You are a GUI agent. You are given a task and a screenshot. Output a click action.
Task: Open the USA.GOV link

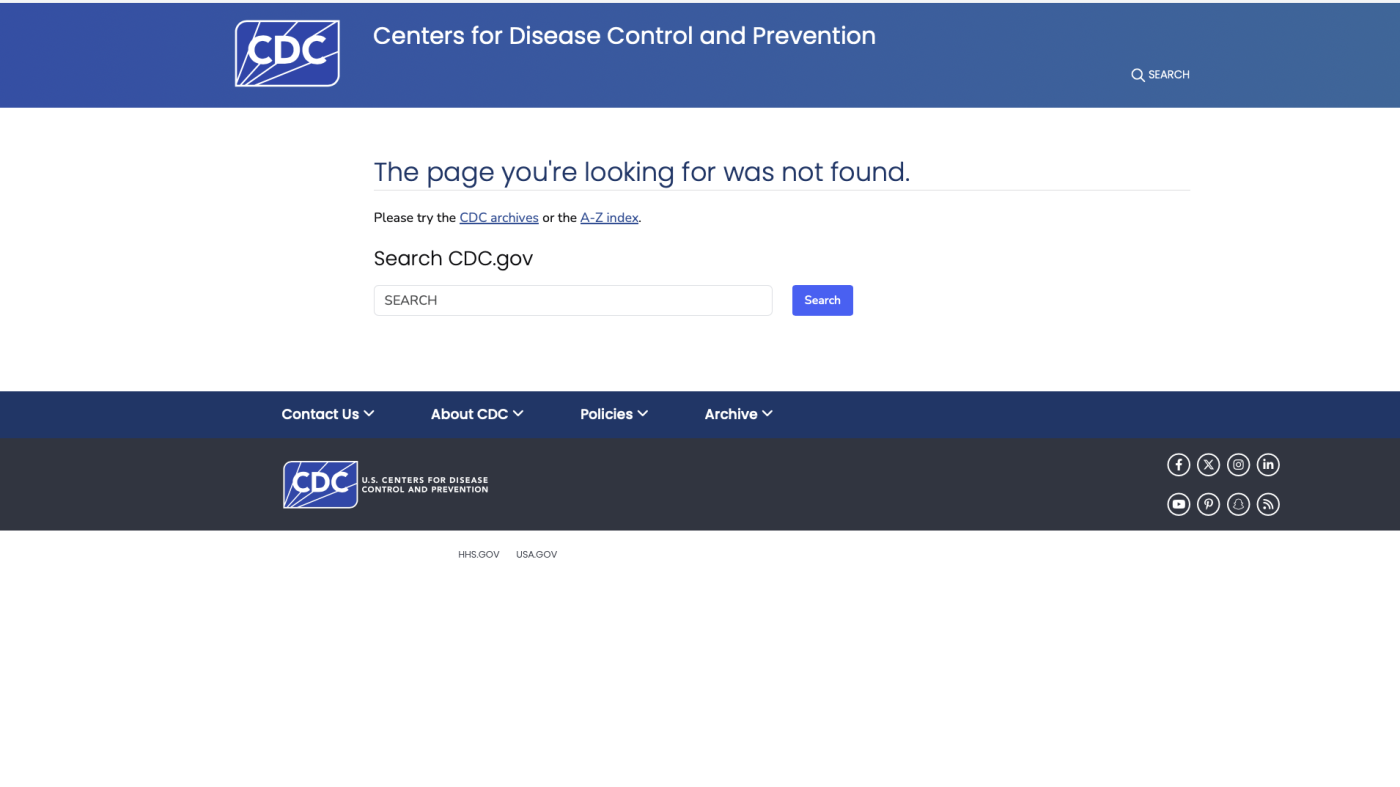point(536,554)
